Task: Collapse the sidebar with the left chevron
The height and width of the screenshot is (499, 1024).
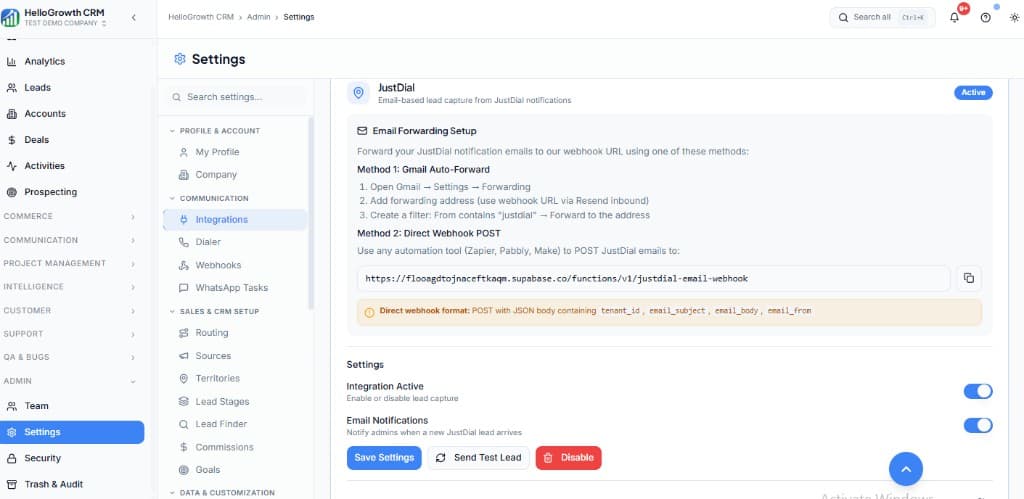Action: tap(133, 18)
